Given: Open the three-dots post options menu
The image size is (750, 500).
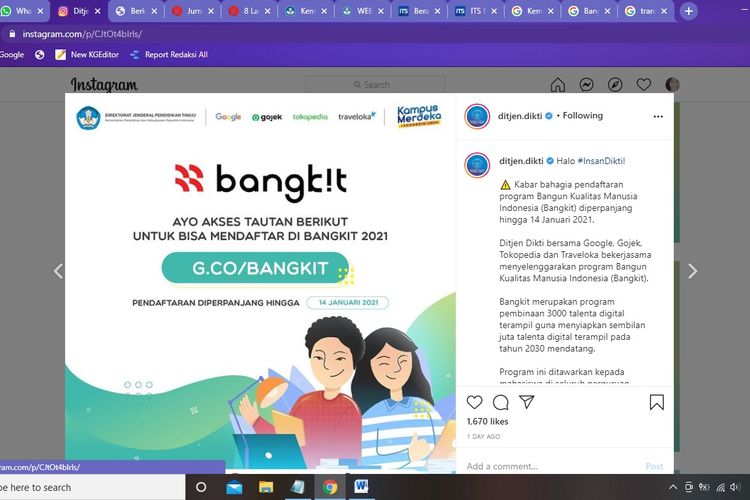Looking at the screenshot, I should [656, 116].
